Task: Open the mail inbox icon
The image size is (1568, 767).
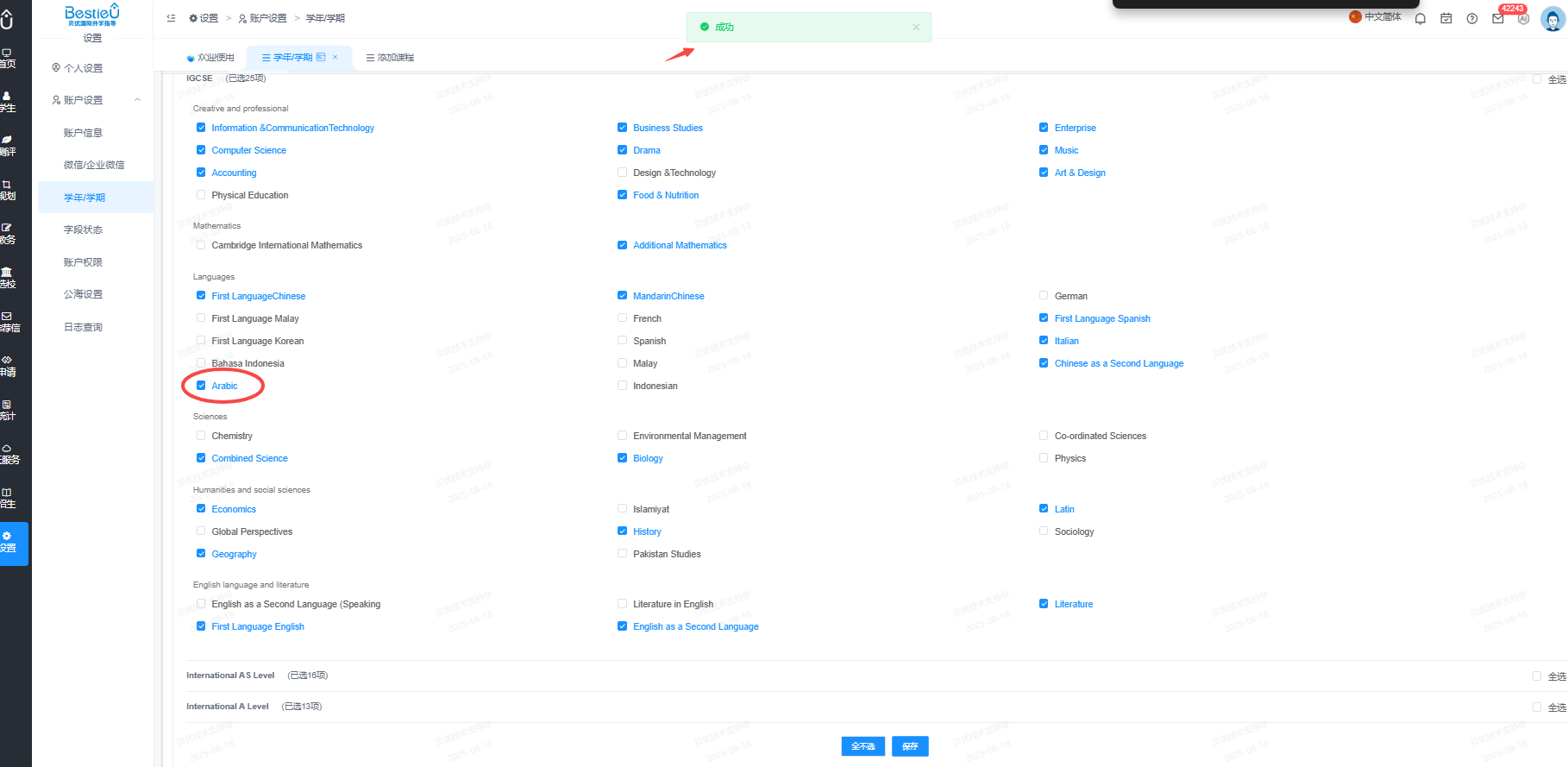Action: (x=1498, y=18)
